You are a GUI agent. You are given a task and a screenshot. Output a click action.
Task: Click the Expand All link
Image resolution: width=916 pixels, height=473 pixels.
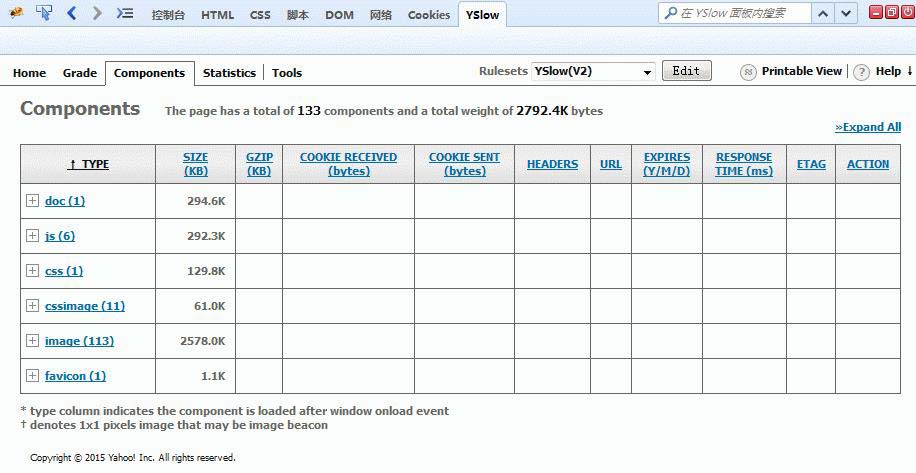tap(868, 127)
